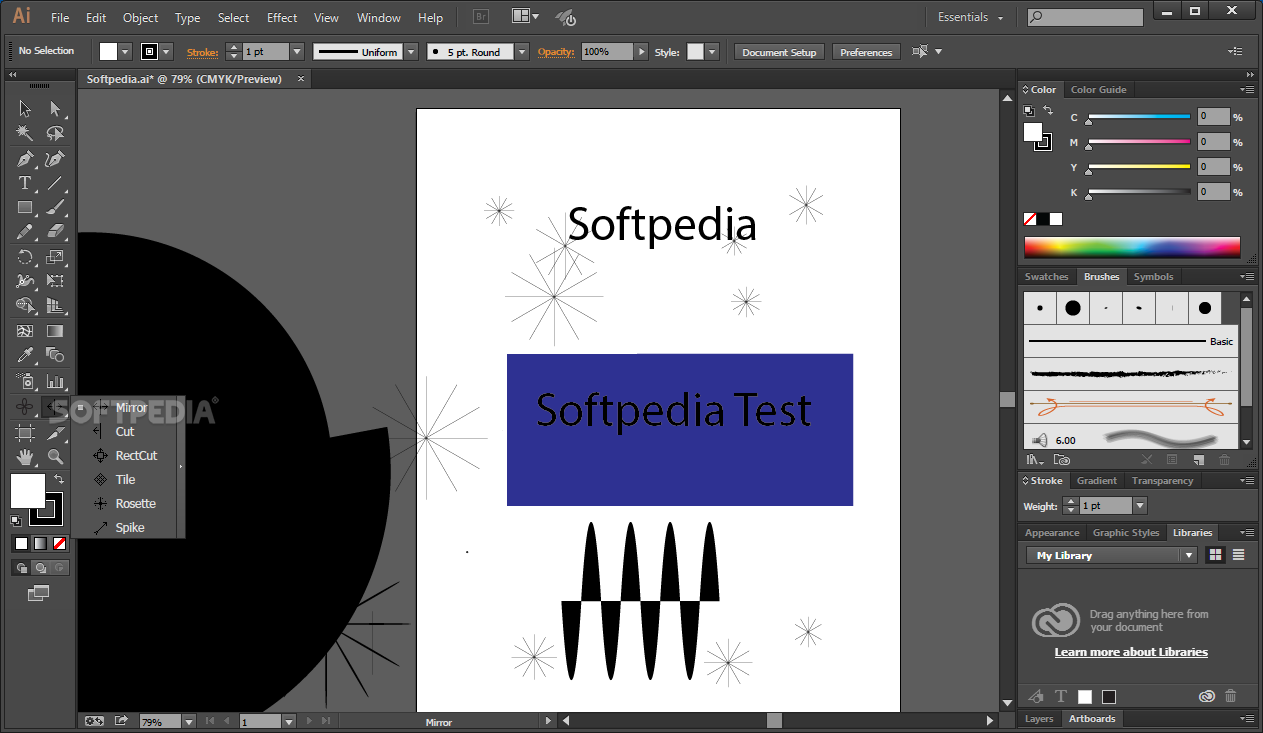Screen dimensions: 1263x733
Task: Switch Libraries to icon grid view
Action: [x=1215, y=555]
